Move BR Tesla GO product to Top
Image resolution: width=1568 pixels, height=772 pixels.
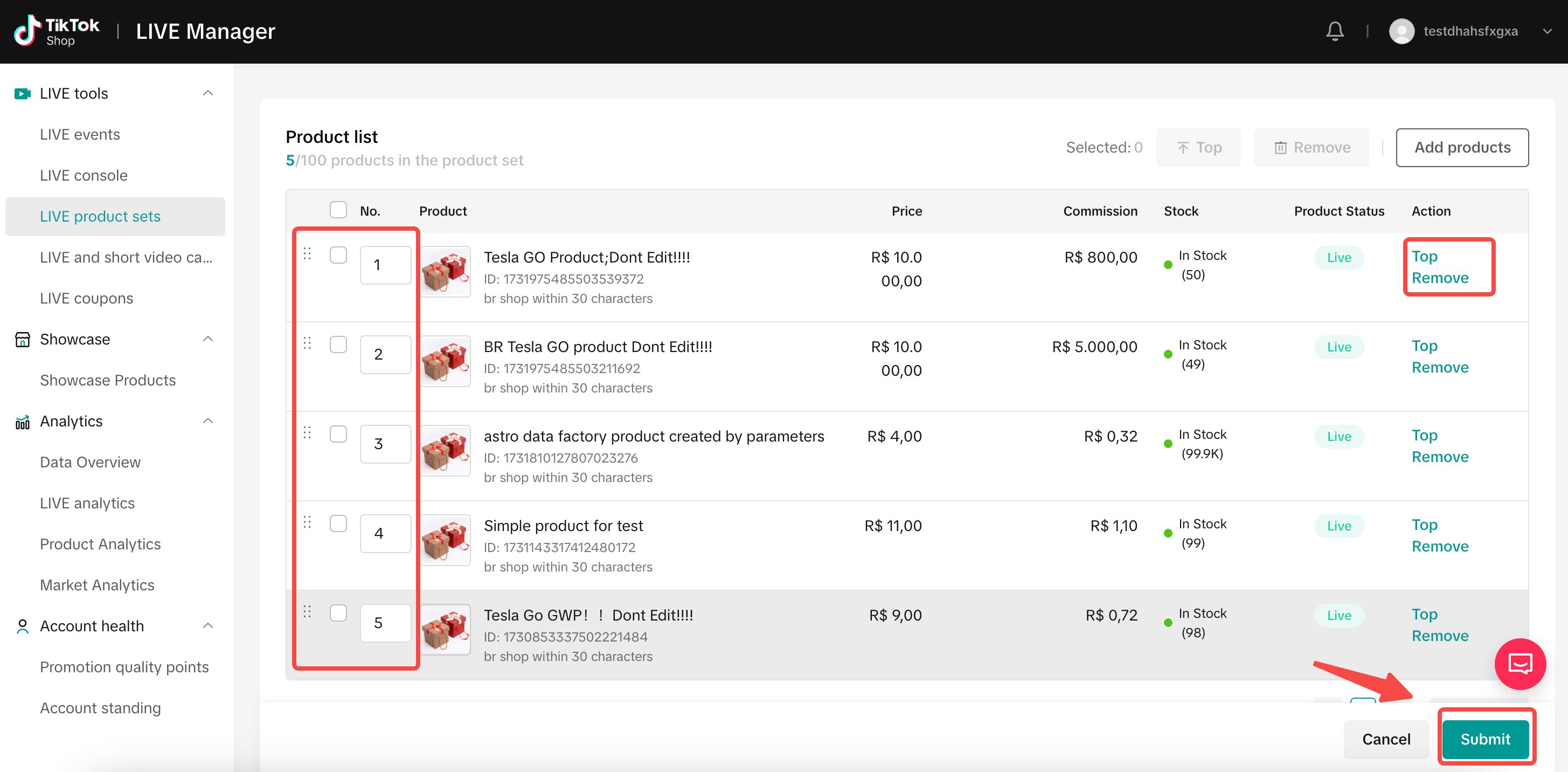(x=1424, y=346)
